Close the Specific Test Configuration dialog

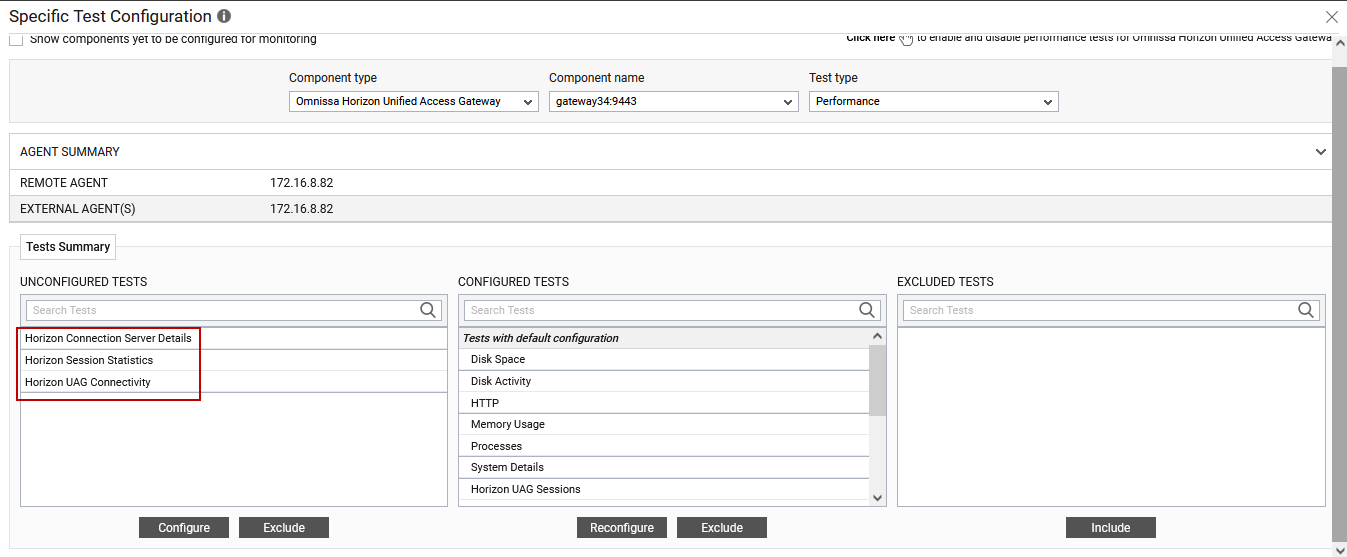[x=1331, y=17]
